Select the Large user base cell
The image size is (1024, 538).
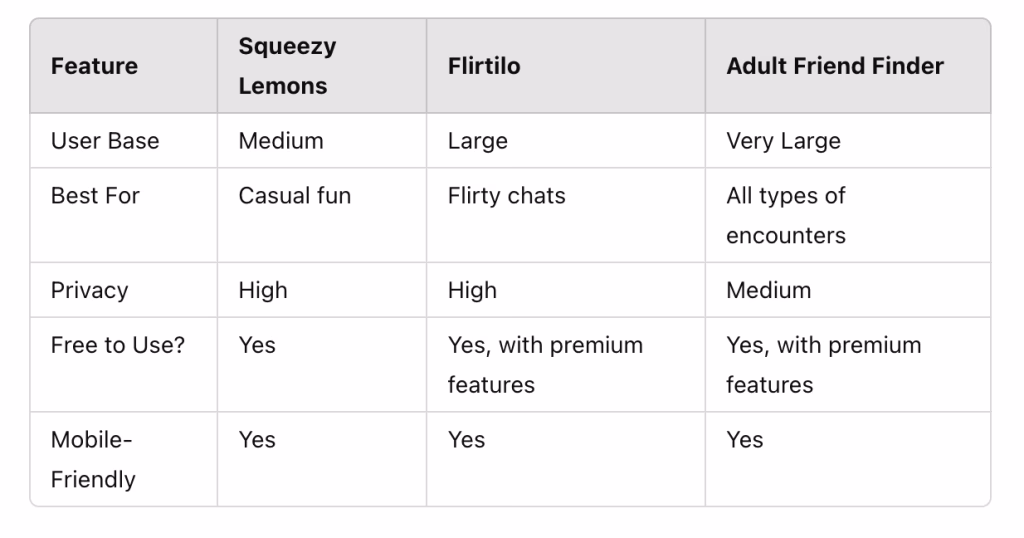pyautogui.click(x=477, y=141)
